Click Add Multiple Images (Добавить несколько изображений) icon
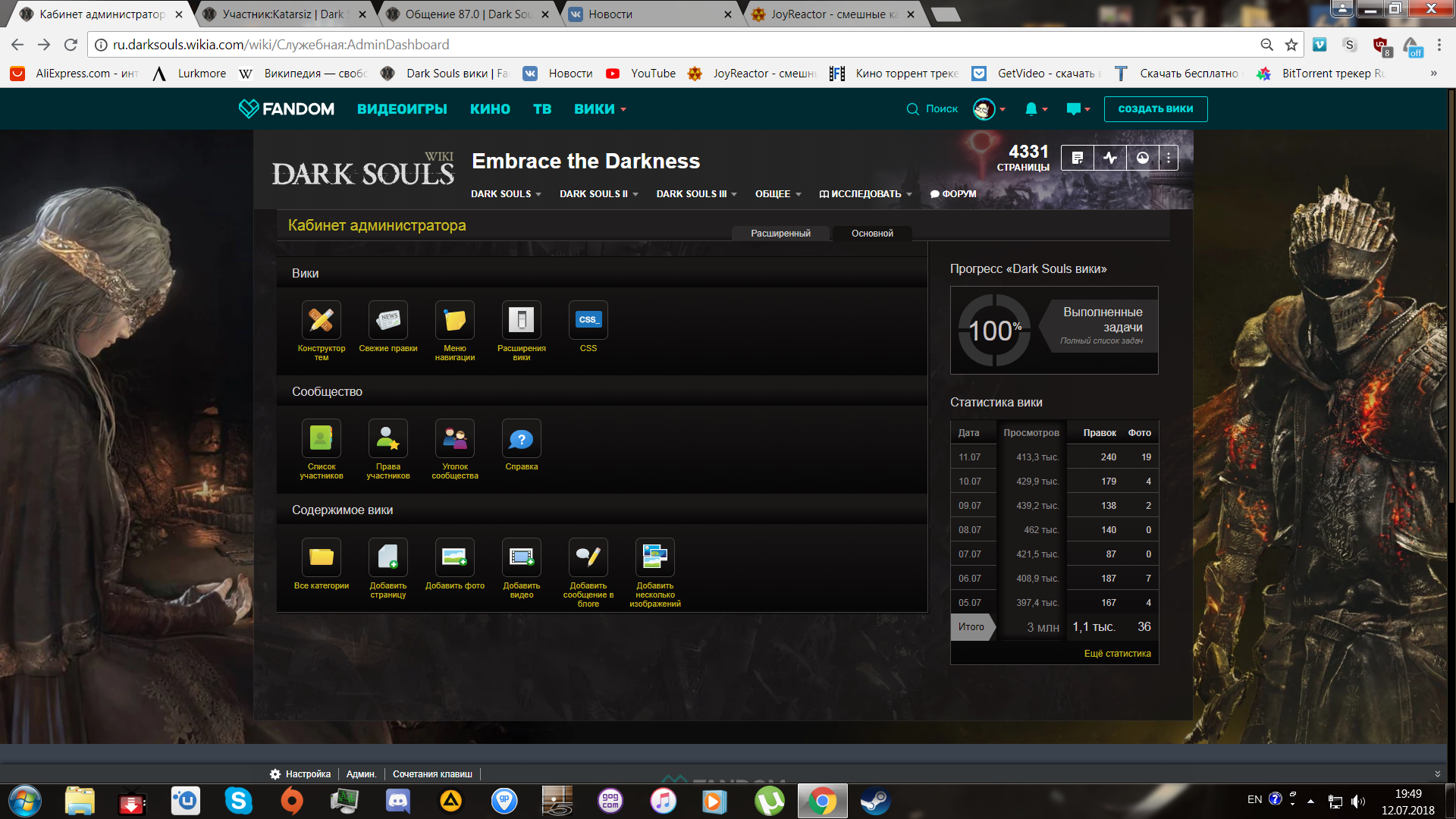Image resolution: width=1456 pixels, height=819 pixels. point(654,557)
